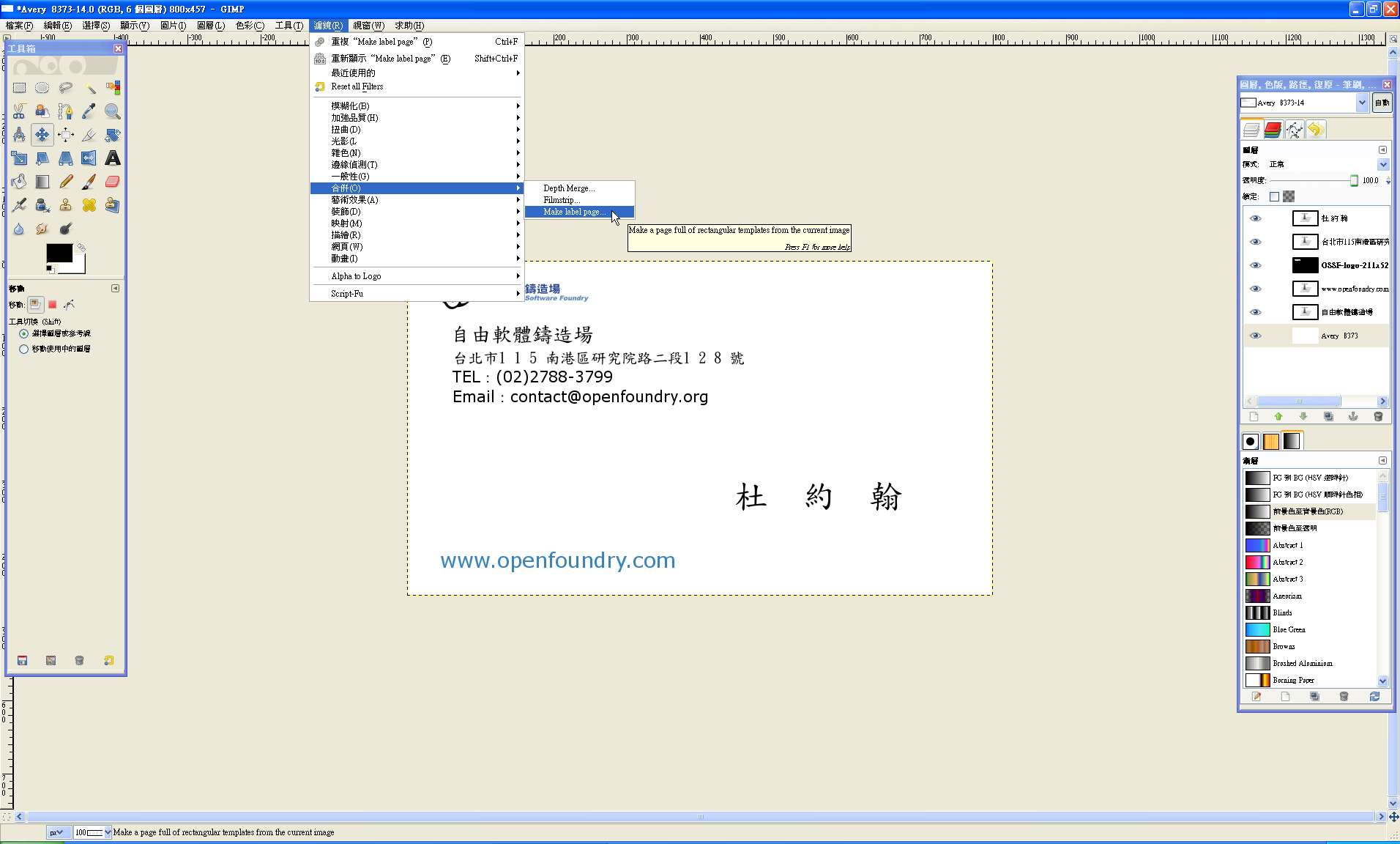Switch to the Undo History tab

pos(1316,130)
